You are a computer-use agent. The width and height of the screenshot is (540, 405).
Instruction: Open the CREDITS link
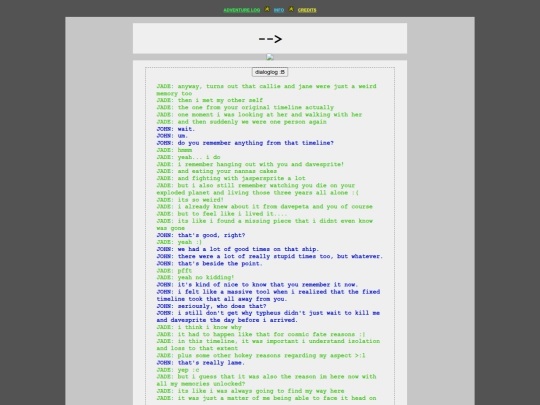pyautogui.click(x=307, y=10)
